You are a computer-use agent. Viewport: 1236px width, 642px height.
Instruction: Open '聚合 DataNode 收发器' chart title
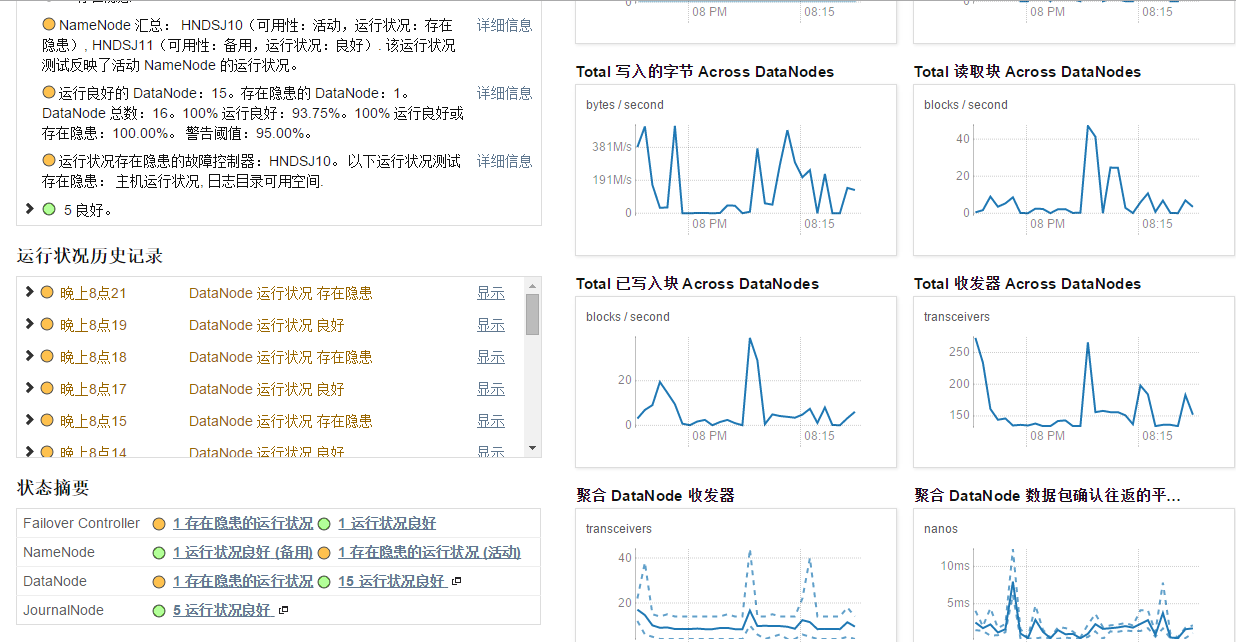click(655, 496)
